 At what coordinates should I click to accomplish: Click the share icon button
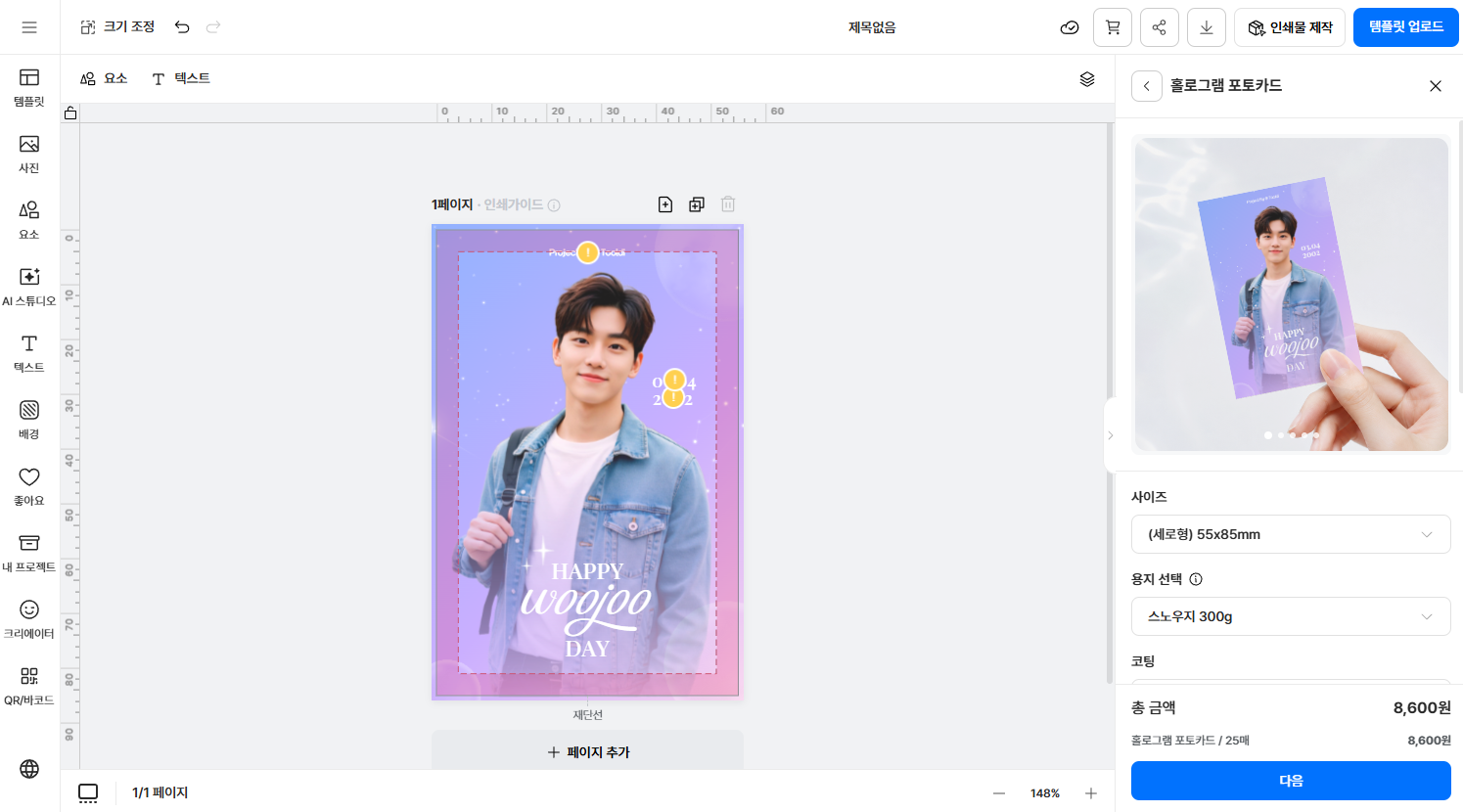click(x=1160, y=27)
